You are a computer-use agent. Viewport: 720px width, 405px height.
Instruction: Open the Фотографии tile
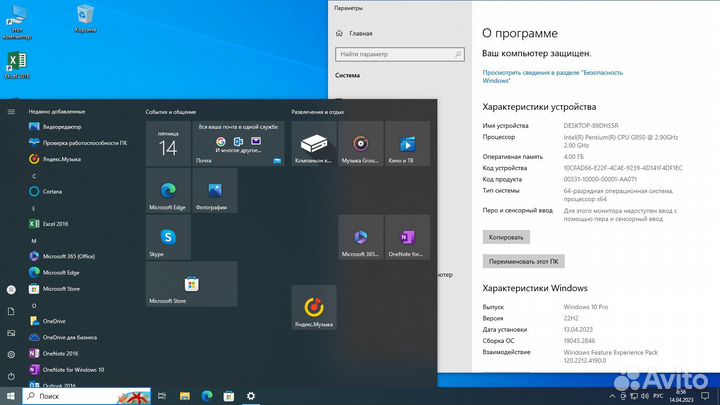(215, 191)
